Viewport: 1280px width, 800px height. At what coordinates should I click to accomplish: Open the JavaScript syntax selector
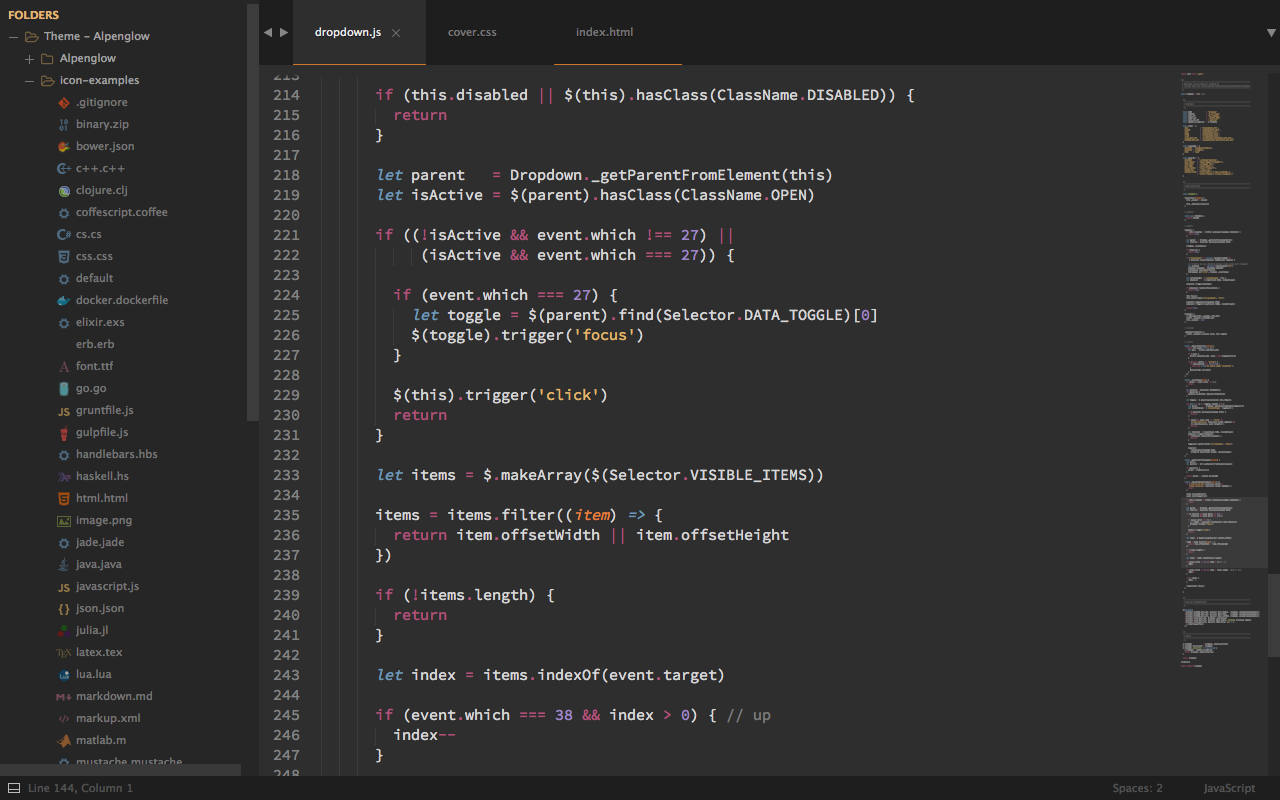1229,788
